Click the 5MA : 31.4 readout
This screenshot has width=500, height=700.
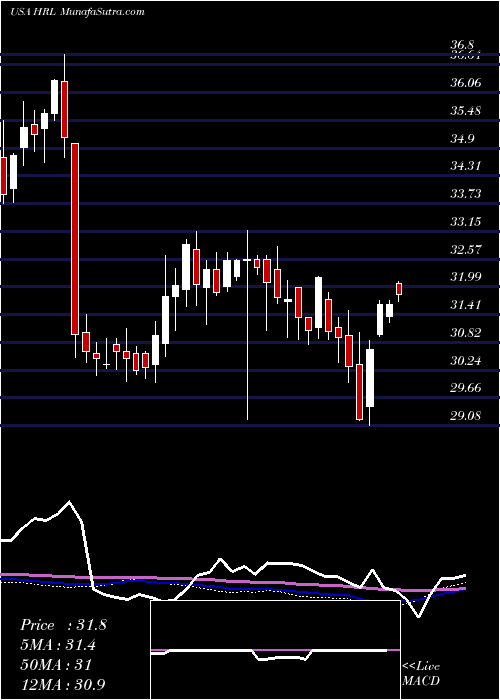[58, 645]
